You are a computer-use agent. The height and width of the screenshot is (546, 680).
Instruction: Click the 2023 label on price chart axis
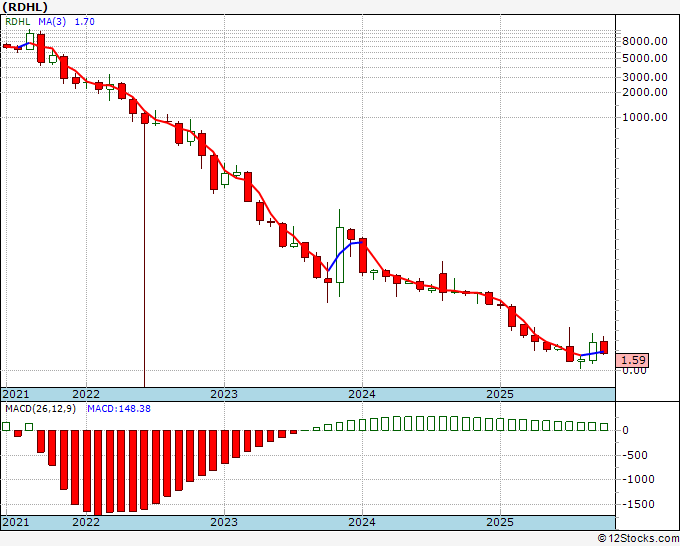[224, 394]
